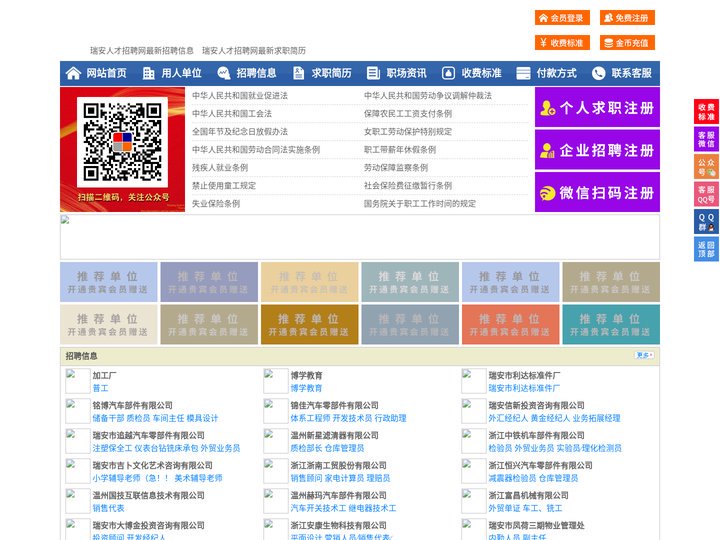
Task: Click the orange-red 推荐单位 tile in second row
Action: click(x=511, y=325)
